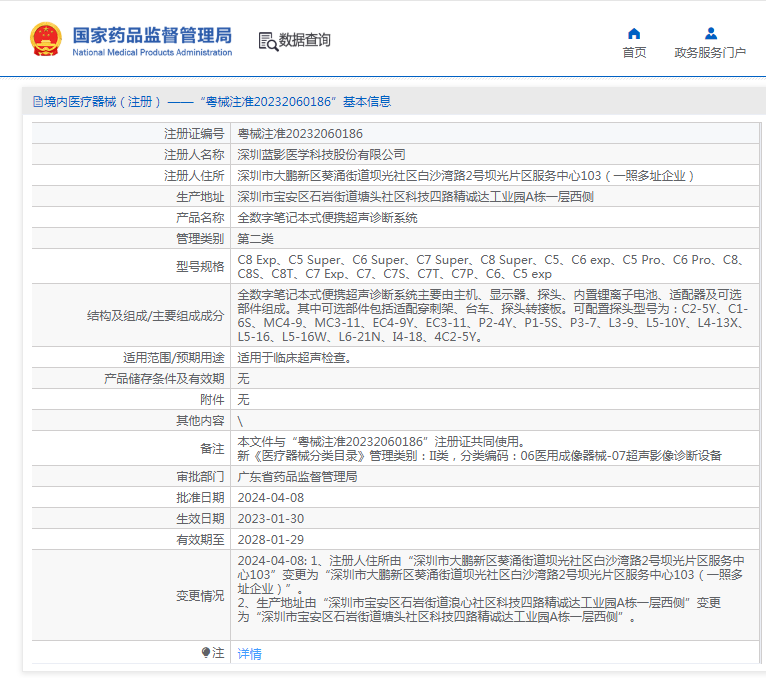
Task: Click the 审批部门 row label
Action: tap(200, 477)
